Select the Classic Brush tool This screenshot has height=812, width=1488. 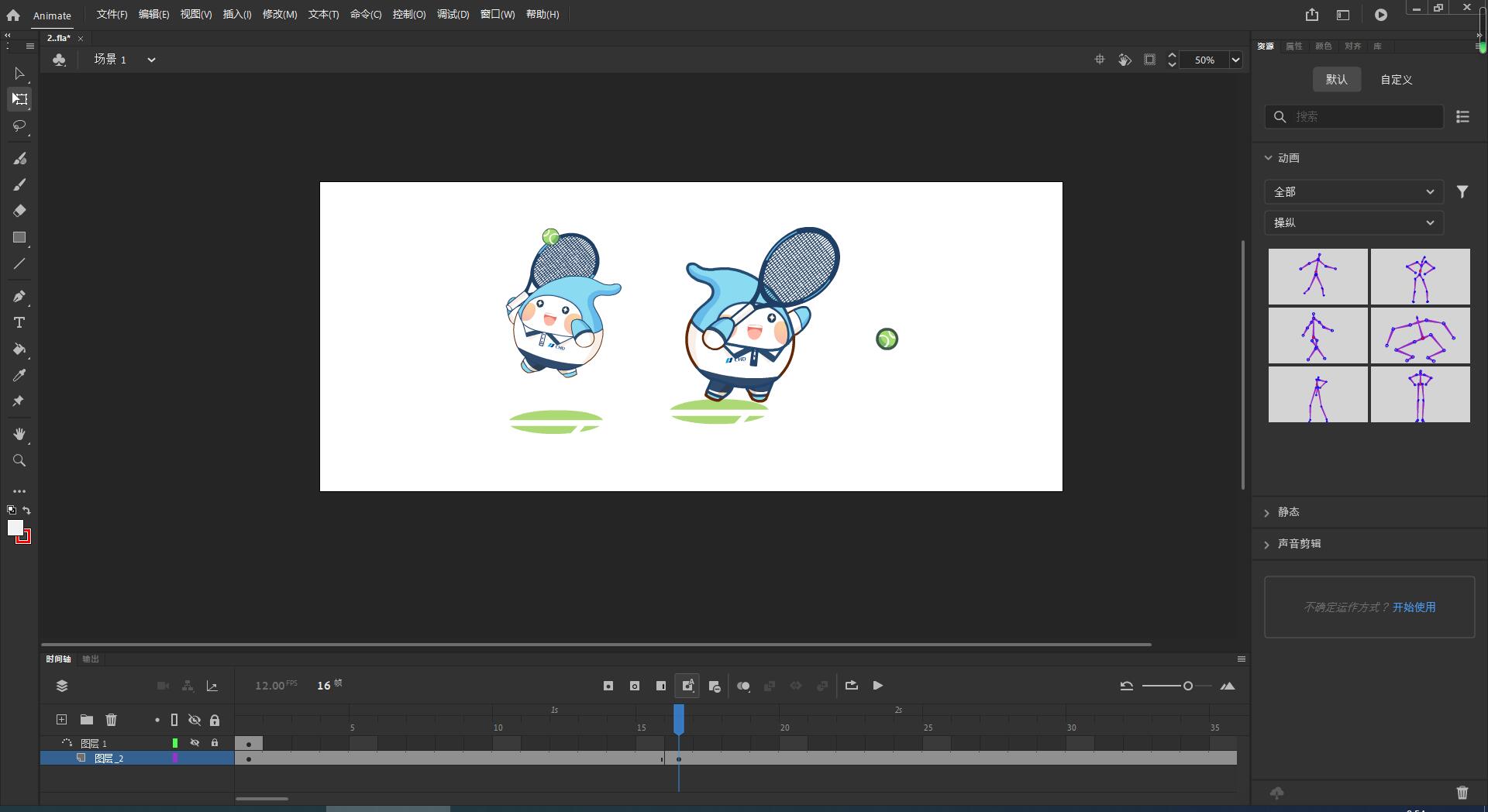(x=19, y=184)
